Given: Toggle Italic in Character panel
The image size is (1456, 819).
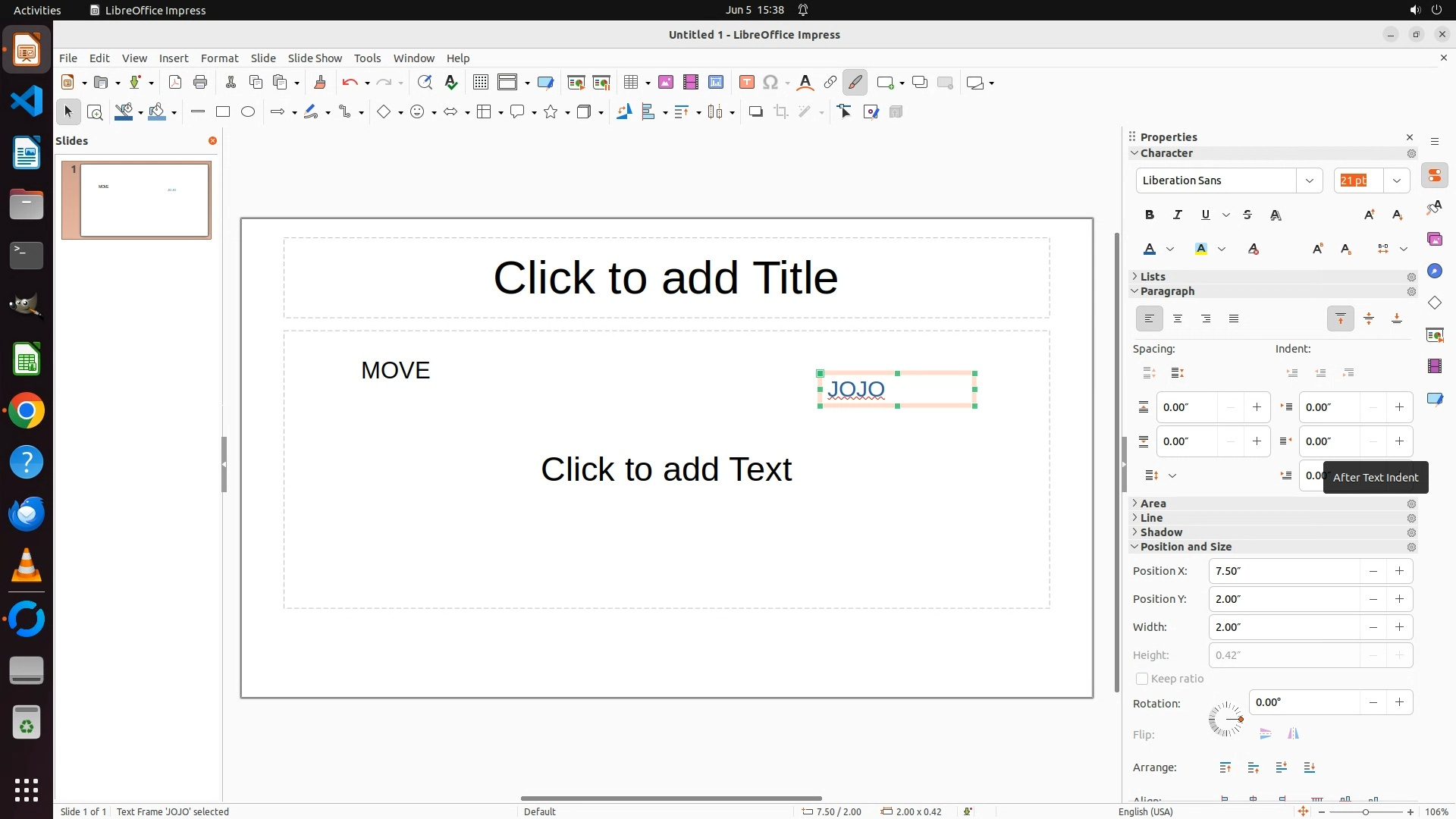Looking at the screenshot, I should pyautogui.click(x=1177, y=215).
